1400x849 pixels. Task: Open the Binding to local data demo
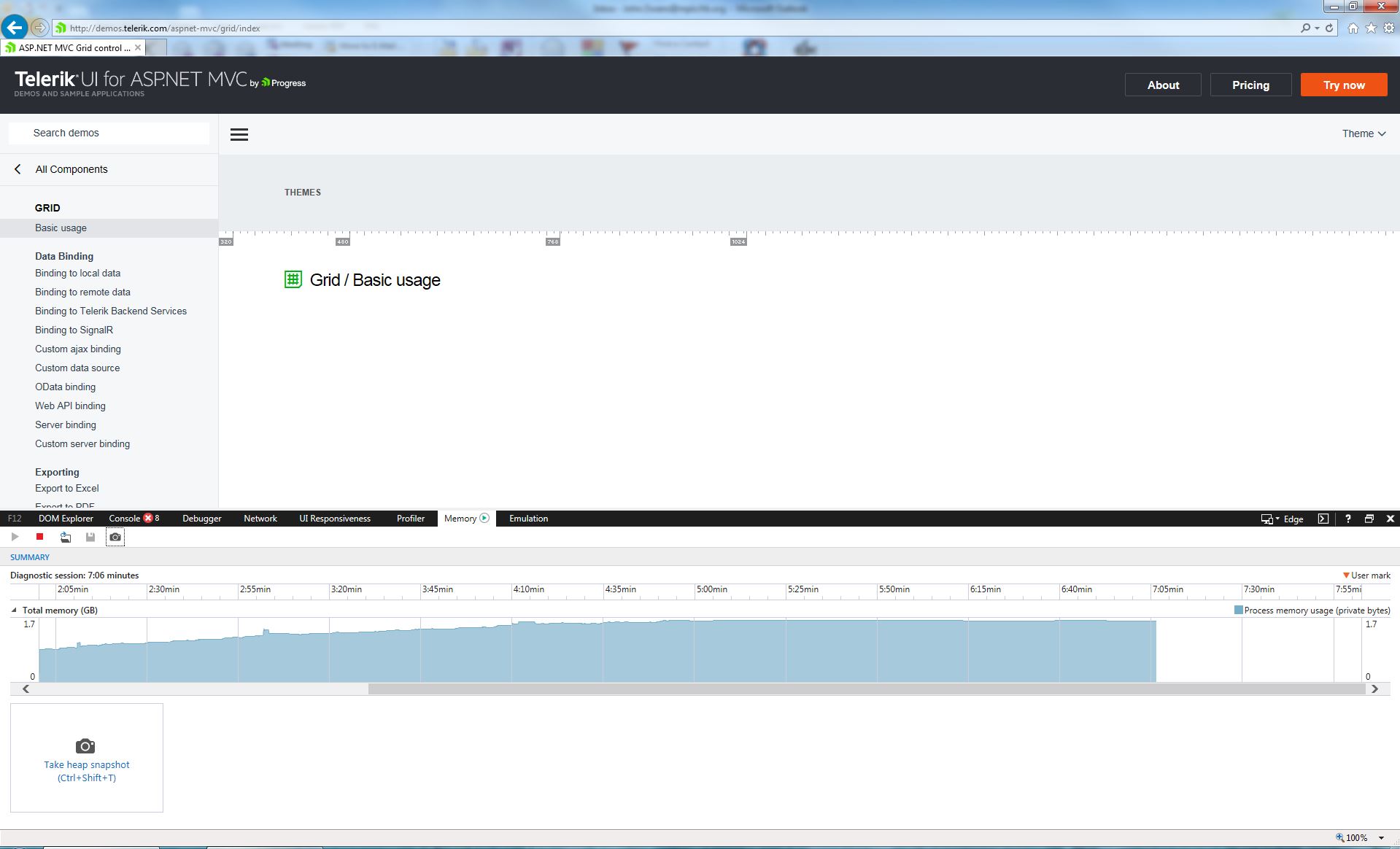pos(77,273)
